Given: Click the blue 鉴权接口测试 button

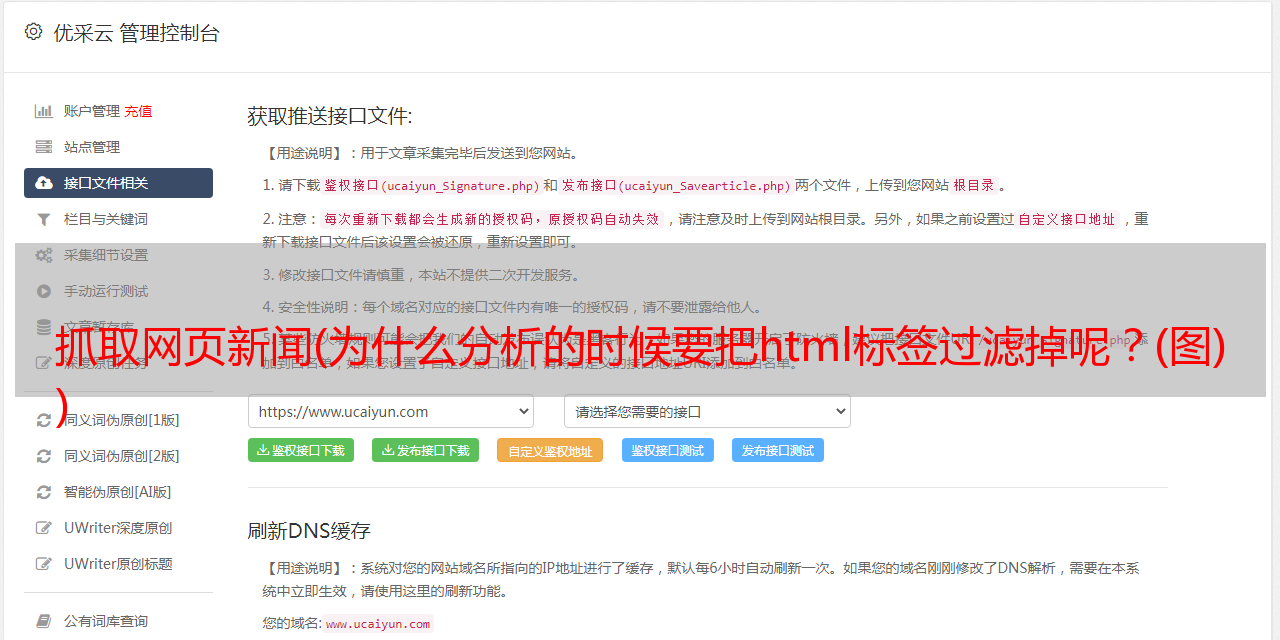Looking at the screenshot, I should (668, 450).
